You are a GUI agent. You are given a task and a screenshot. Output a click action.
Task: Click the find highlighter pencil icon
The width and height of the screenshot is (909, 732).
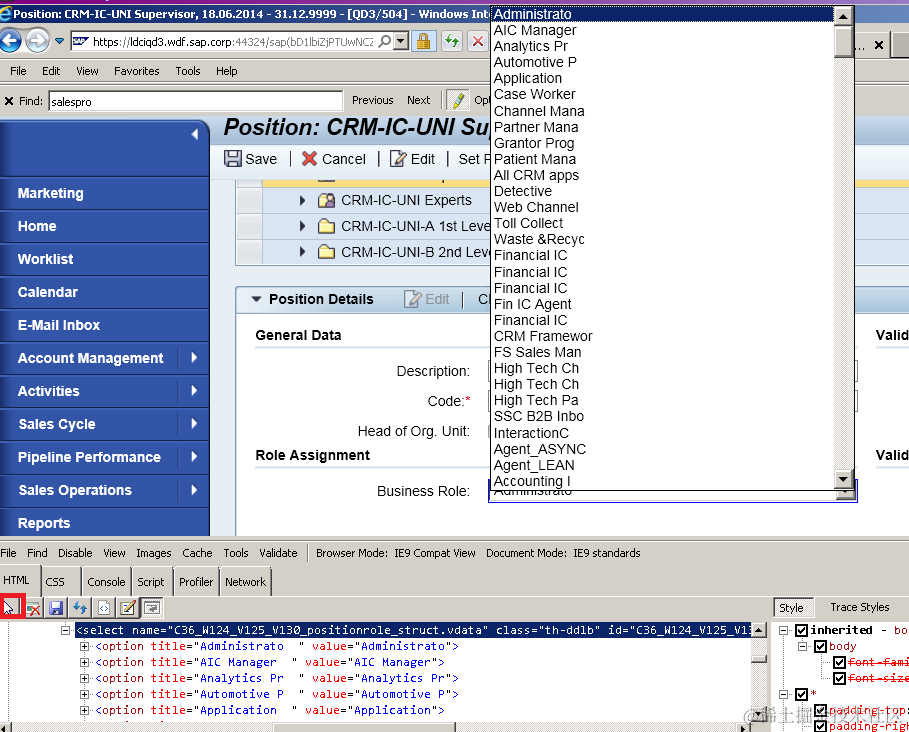[x=458, y=100]
